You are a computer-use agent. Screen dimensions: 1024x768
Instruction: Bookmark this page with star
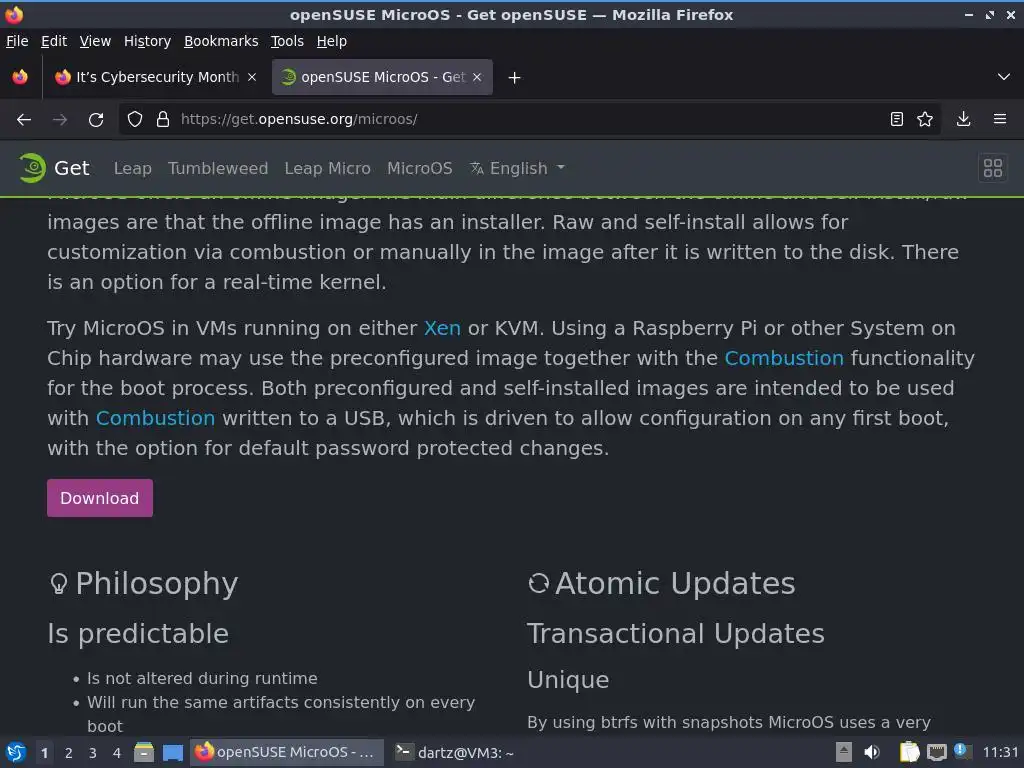pos(925,120)
